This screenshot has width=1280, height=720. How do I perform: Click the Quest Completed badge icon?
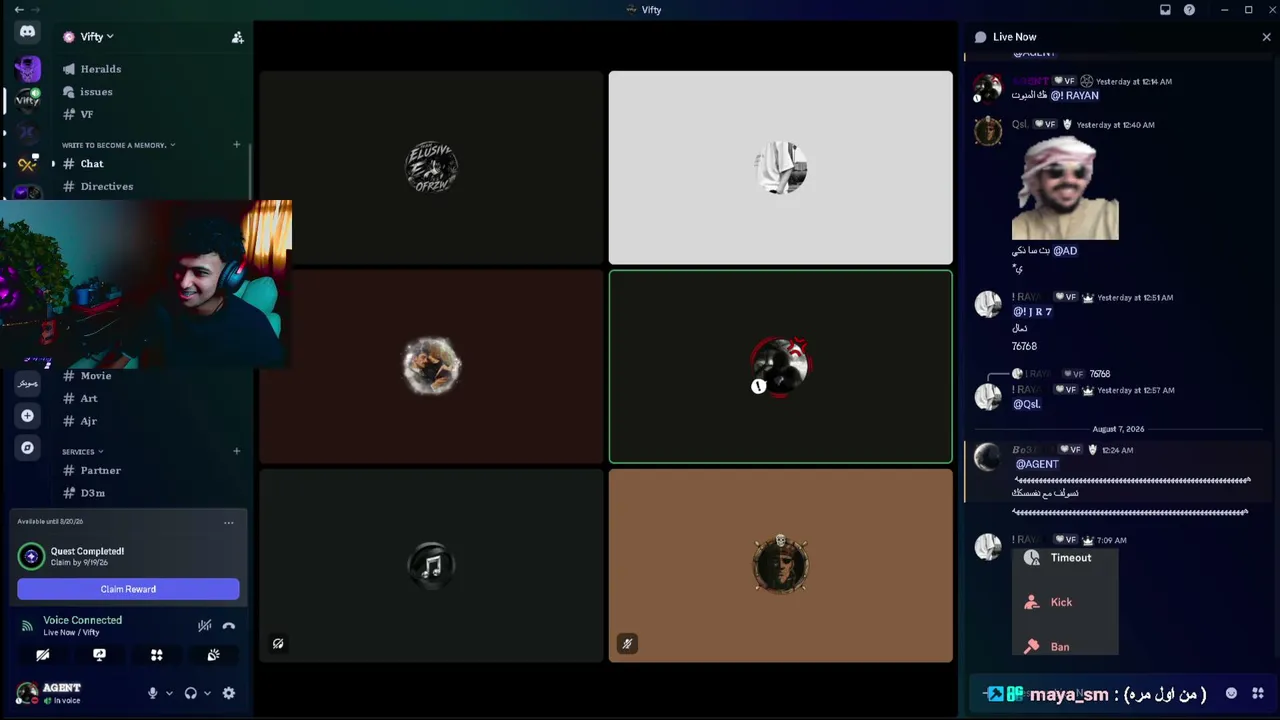[x=31, y=556]
